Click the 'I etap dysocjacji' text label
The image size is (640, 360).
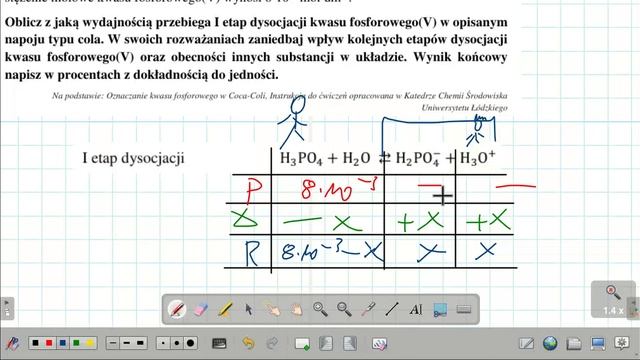pos(133,158)
